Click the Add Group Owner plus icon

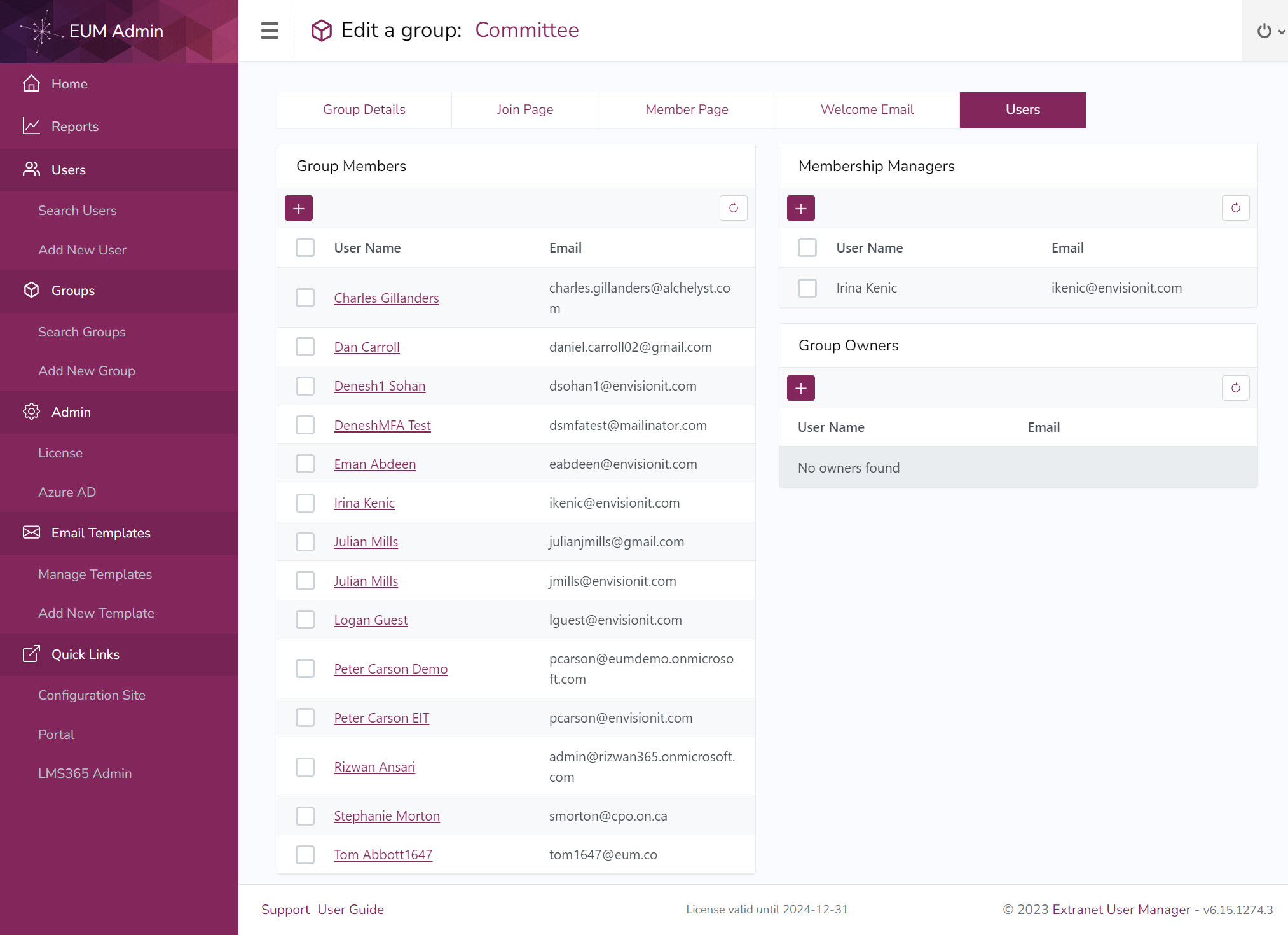[801, 388]
